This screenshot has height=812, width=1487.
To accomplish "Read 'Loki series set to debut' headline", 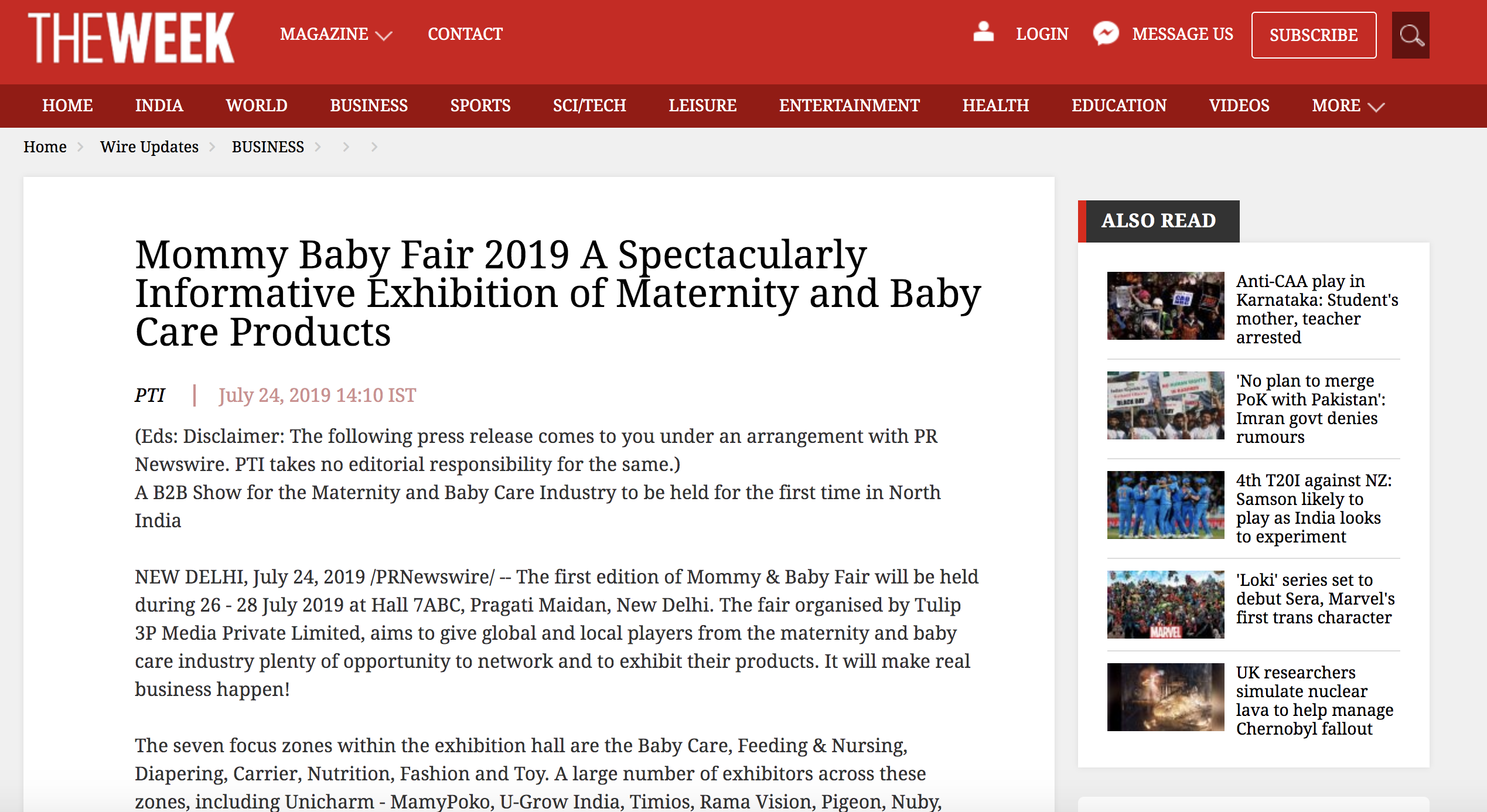I will click(x=1315, y=599).
